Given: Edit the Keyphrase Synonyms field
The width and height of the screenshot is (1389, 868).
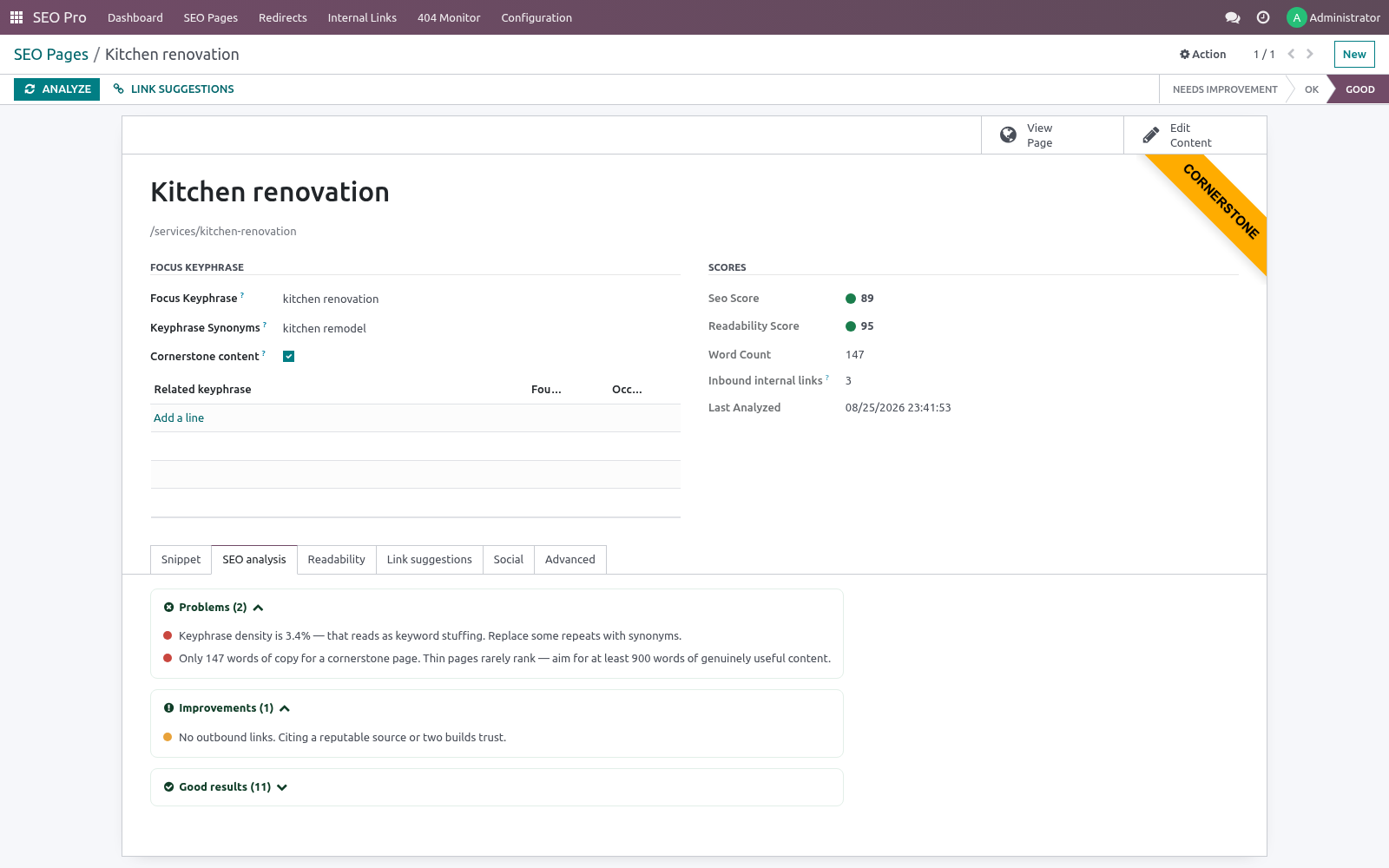Looking at the screenshot, I should coord(481,329).
